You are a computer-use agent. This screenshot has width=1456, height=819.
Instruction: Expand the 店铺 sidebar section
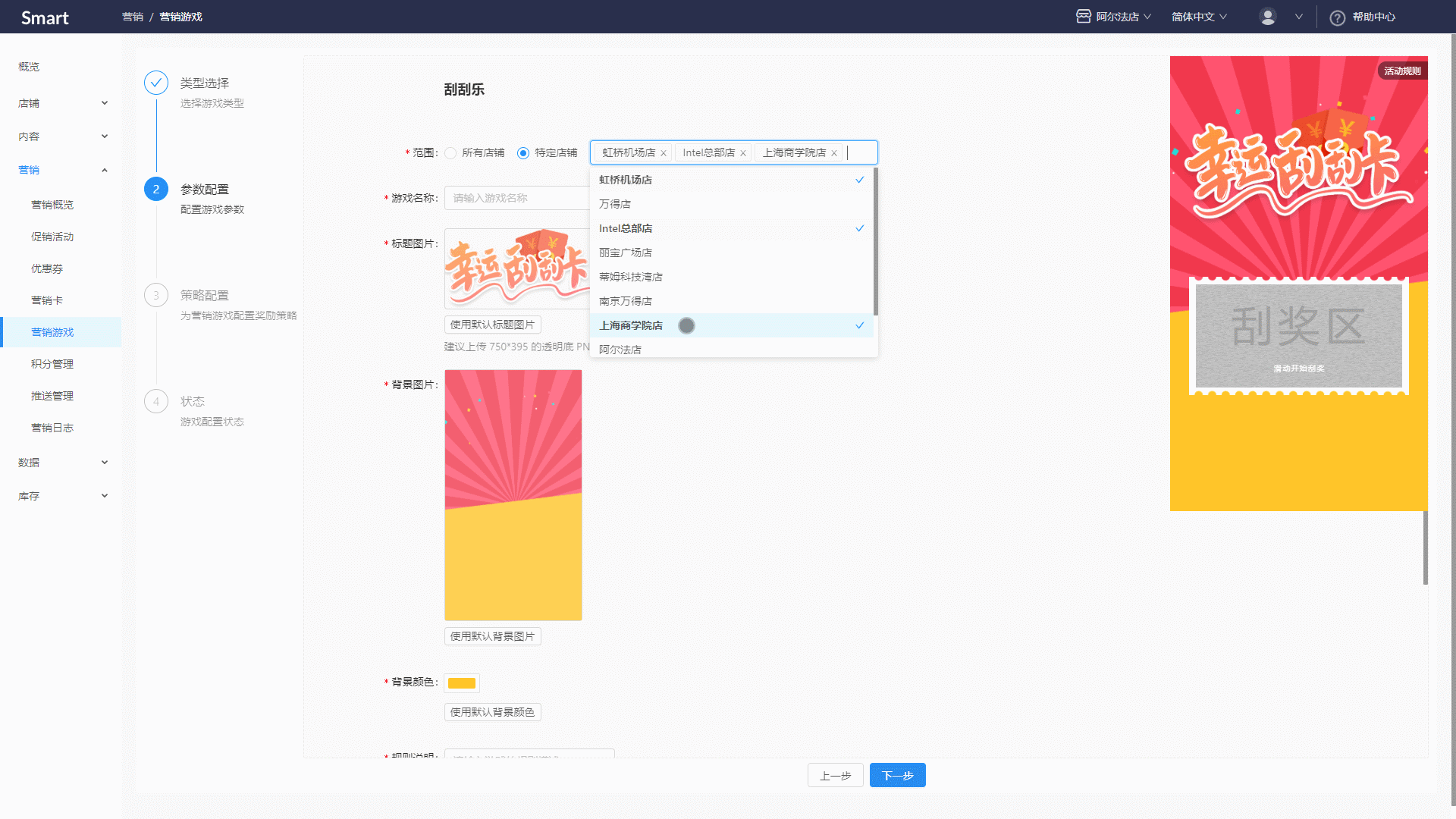62,103
